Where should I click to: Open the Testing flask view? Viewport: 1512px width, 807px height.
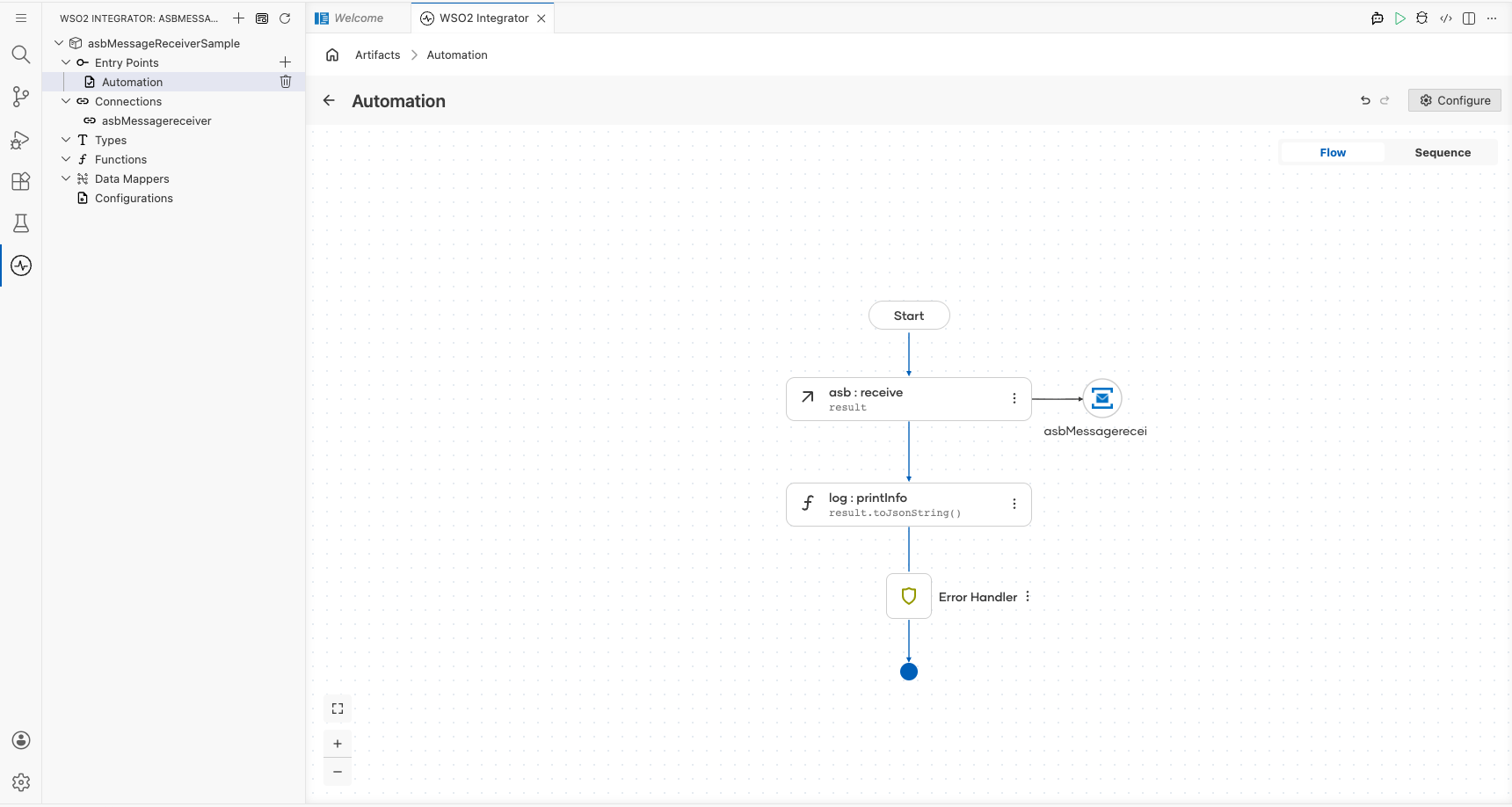tap(21, 223)
